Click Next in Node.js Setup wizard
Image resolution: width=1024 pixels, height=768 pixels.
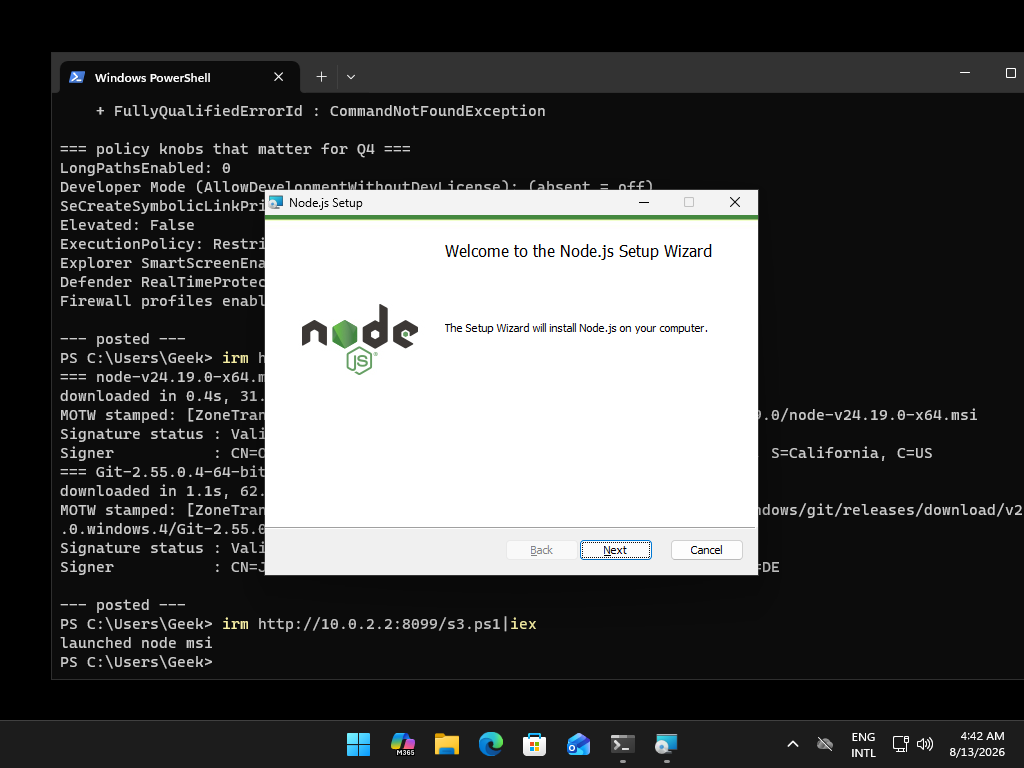pos(615,550)
